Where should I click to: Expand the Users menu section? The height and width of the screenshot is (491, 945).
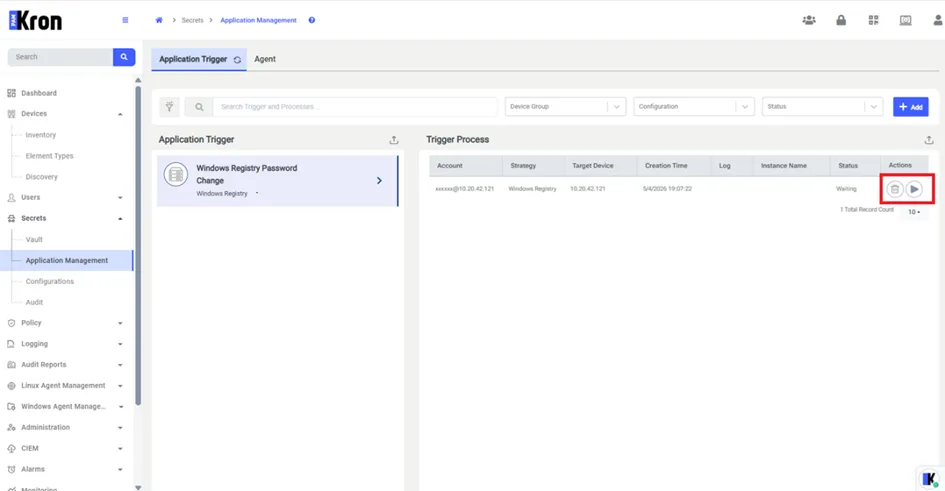pyautogui.click(x=120, y=198)
